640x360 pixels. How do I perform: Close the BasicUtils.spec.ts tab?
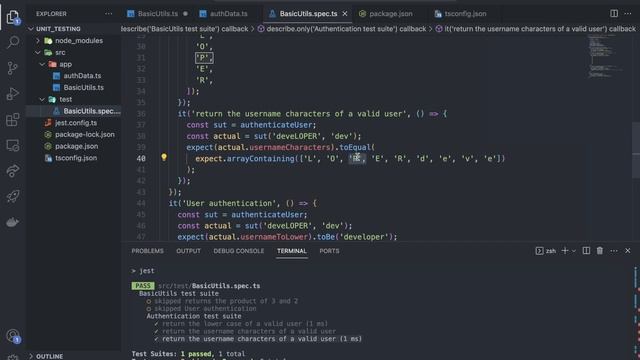(345, 13)
